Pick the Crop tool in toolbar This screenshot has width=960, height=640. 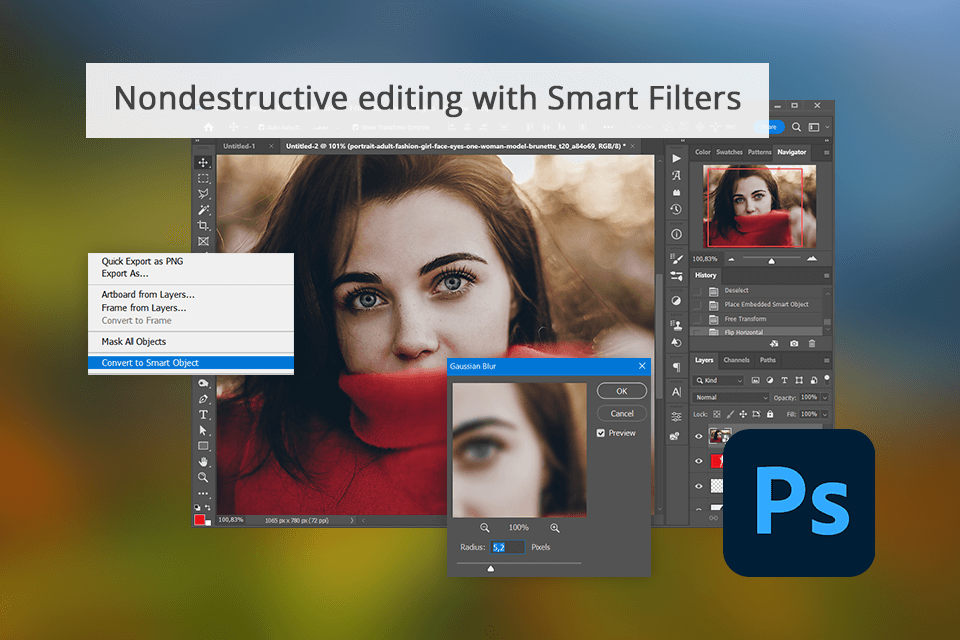[x=203, y=226]
